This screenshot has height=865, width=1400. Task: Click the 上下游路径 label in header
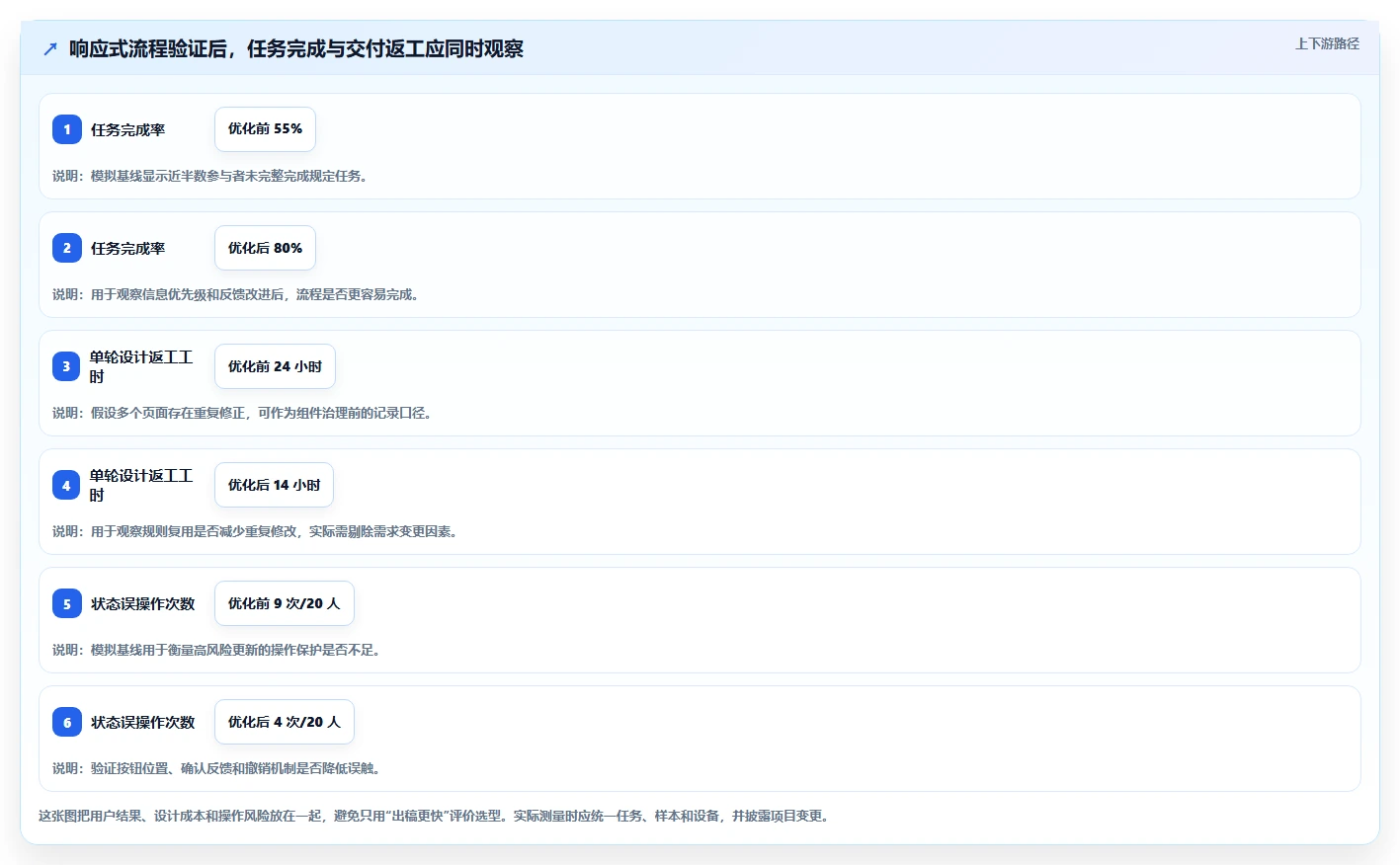[x=1327, y=43]
